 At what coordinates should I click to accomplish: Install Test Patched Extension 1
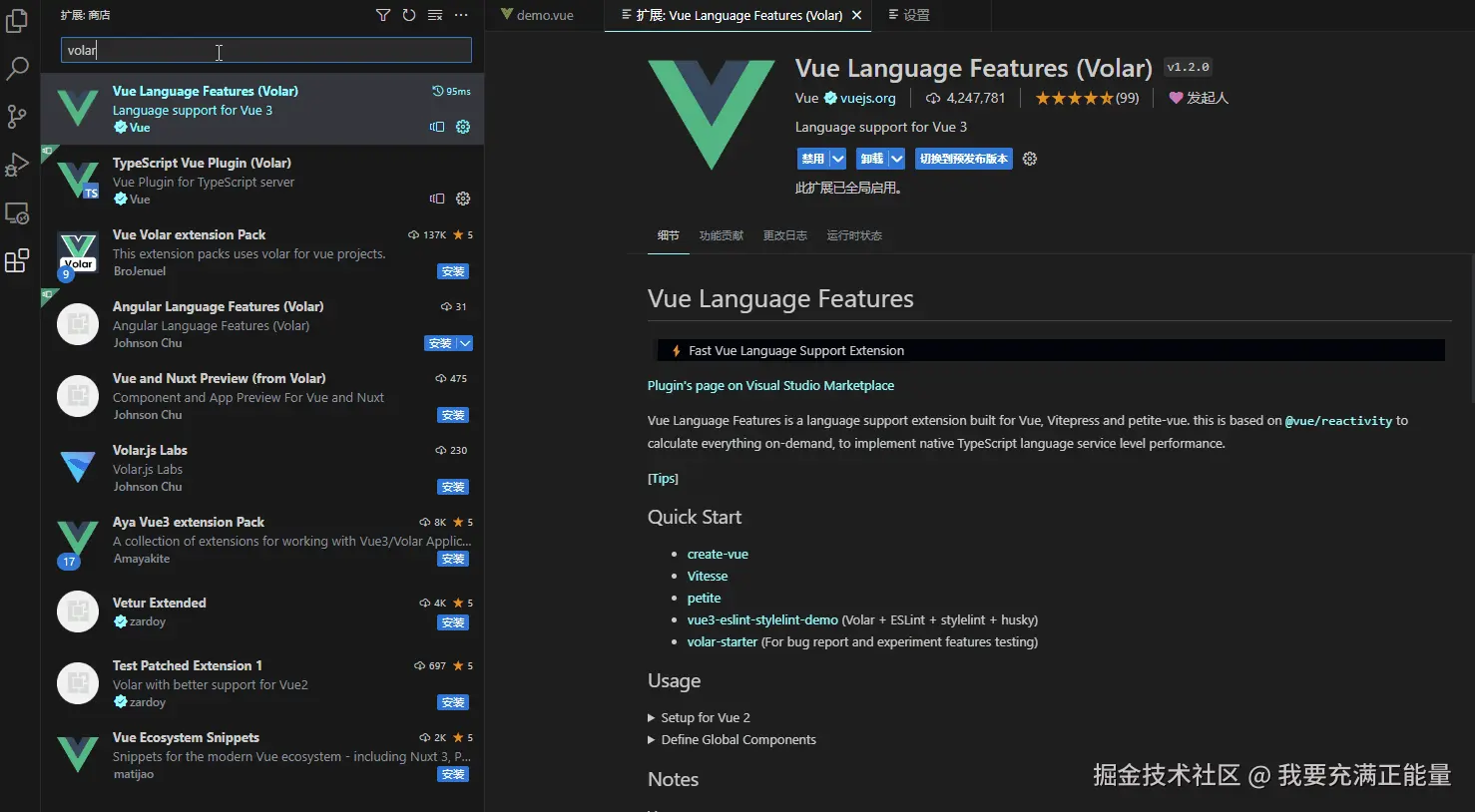(453, 702)
